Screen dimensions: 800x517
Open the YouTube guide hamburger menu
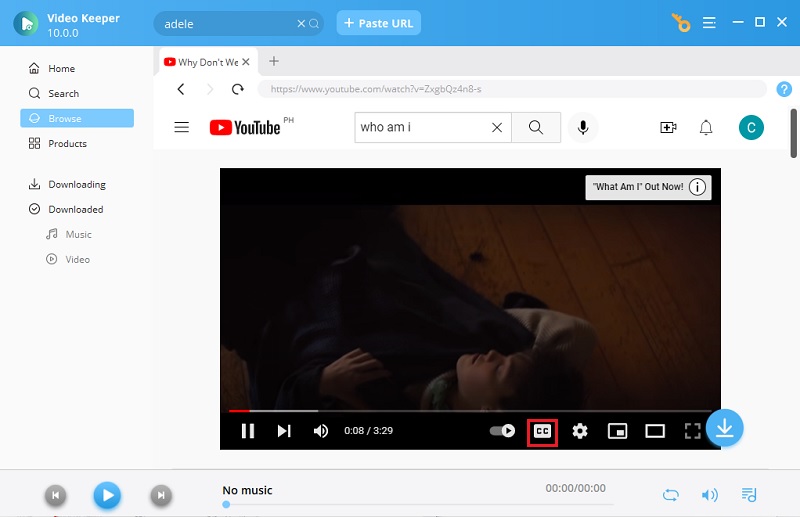[x=182, y=127]
